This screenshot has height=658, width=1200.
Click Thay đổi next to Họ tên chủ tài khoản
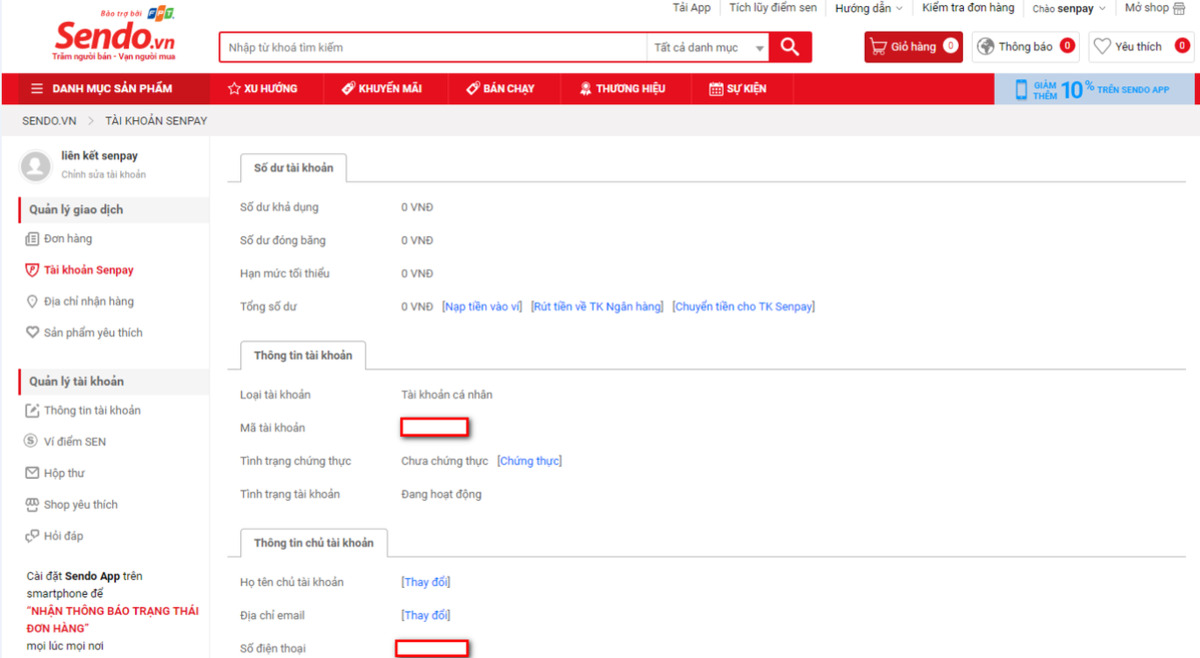pos(426,582)
